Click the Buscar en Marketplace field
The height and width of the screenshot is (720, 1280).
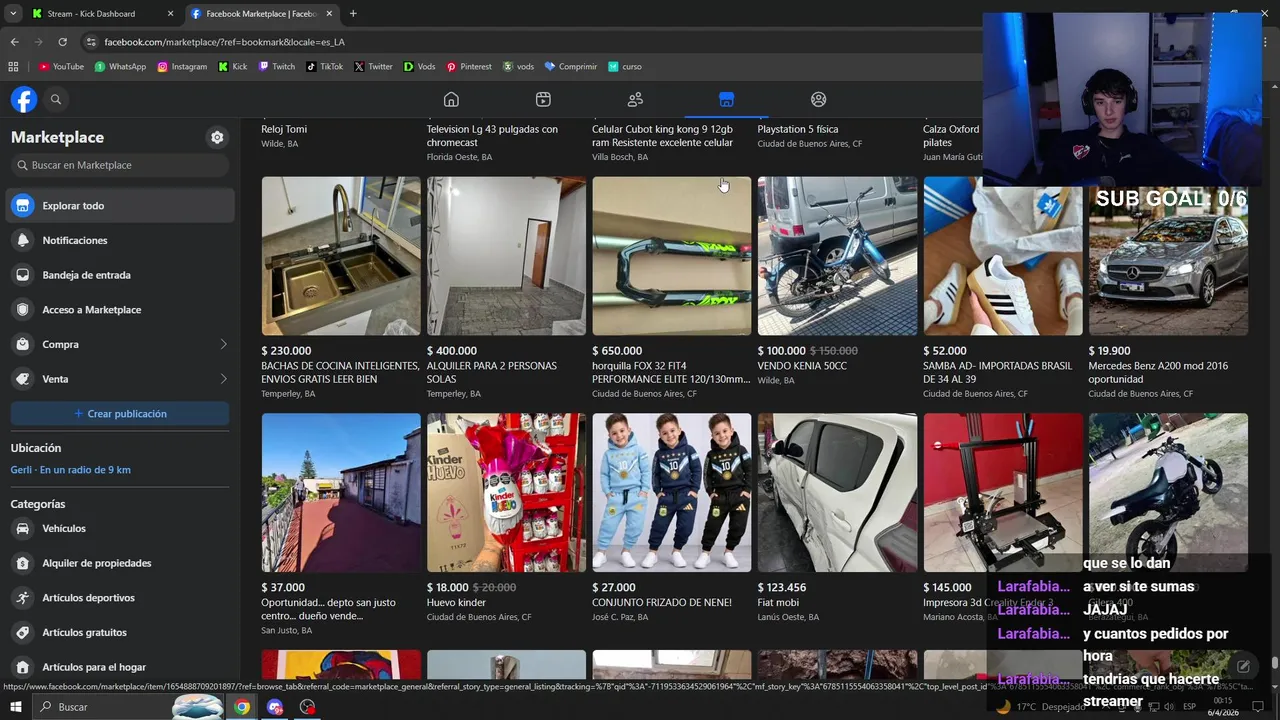click(x=120, y=165)
